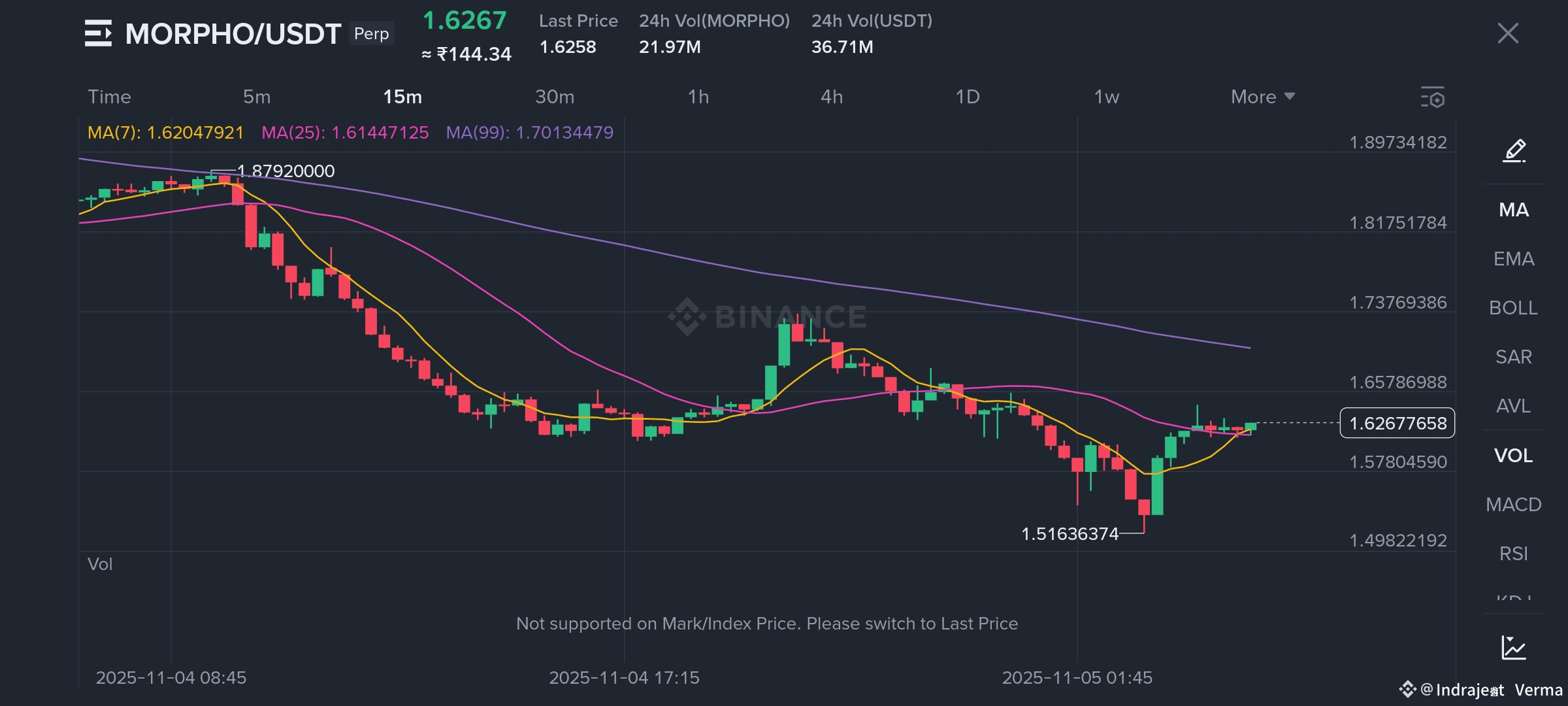Open the hamburger market list icon

coord(98,33)
